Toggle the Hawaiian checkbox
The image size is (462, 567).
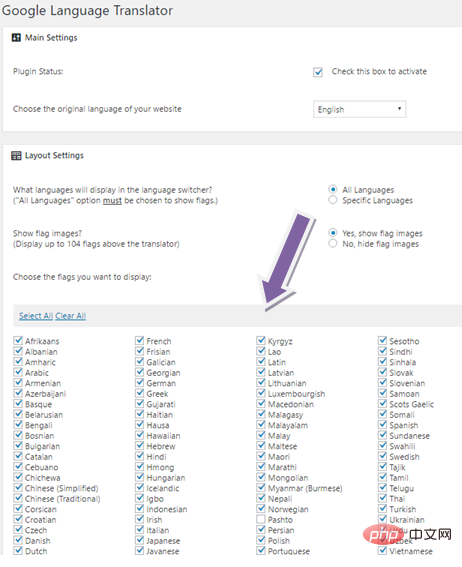tap(140, 435)
